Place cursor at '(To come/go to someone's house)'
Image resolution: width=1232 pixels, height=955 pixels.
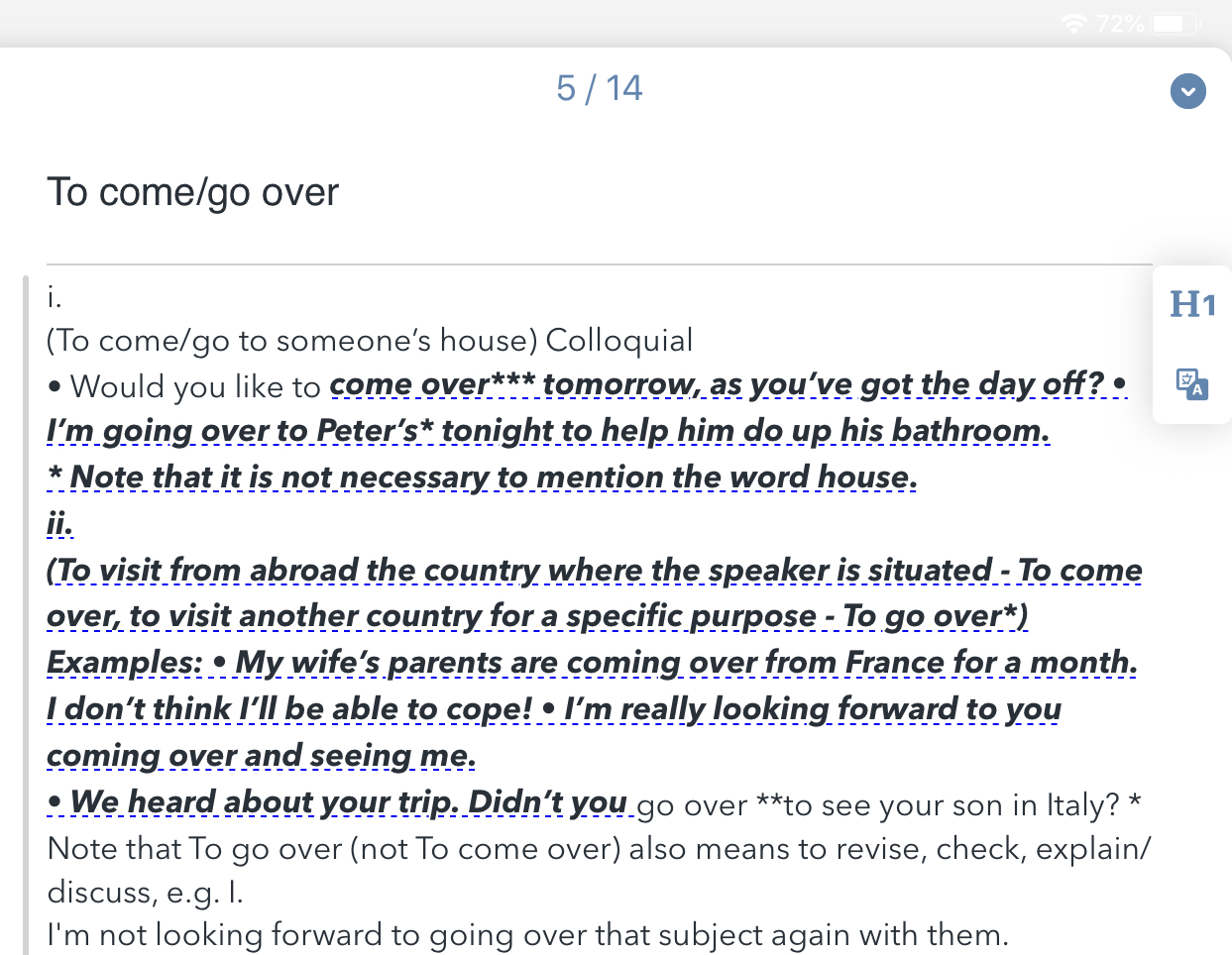pos(292,341)
